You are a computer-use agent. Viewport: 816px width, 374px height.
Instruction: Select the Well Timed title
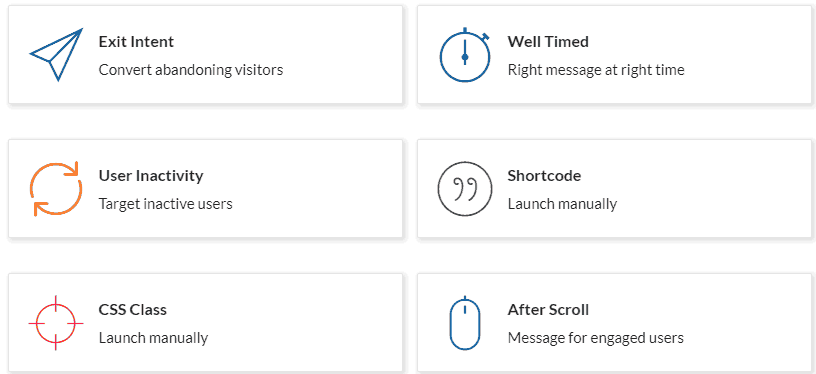coord(548,42)
